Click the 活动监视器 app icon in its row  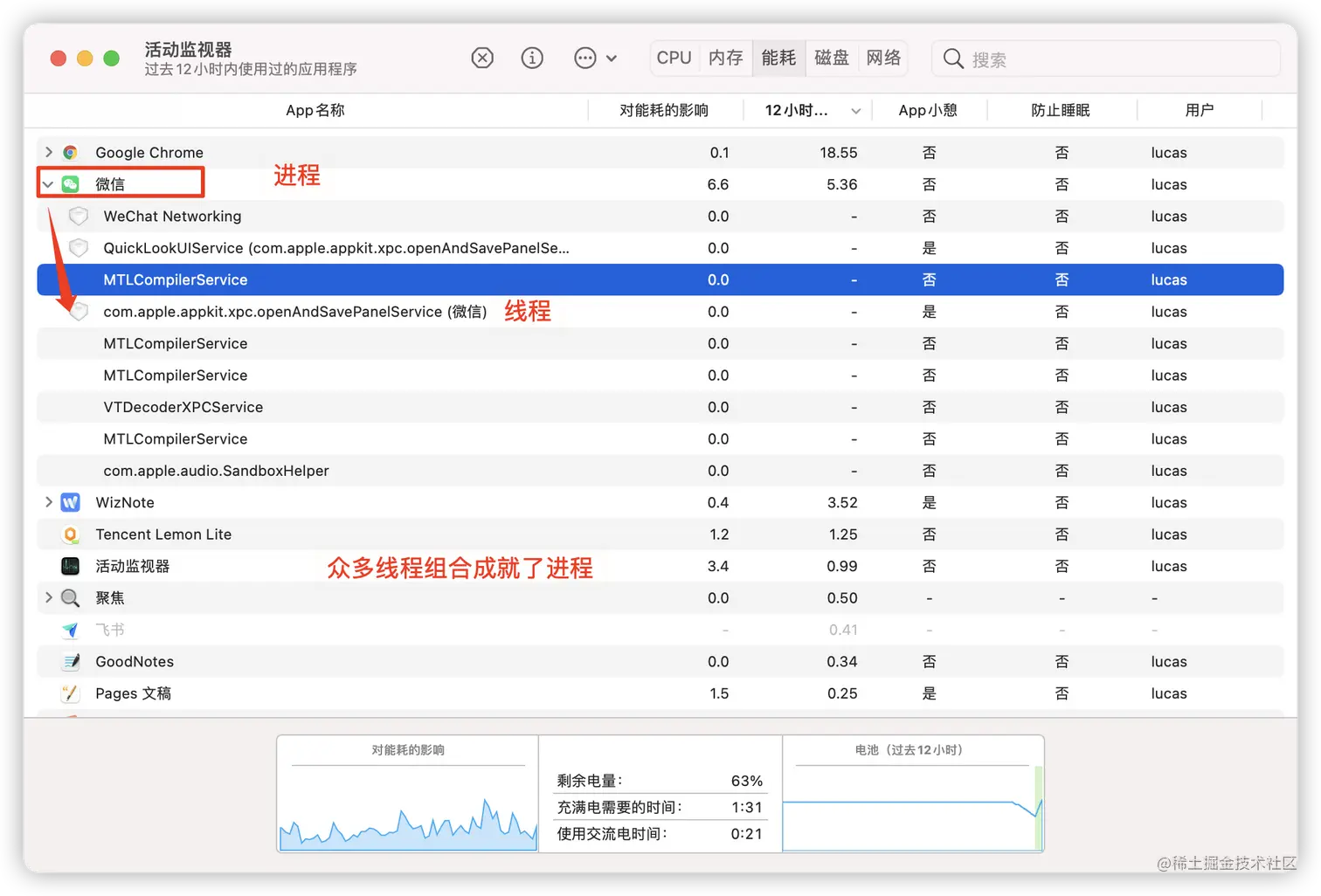[x=70, y=566]
